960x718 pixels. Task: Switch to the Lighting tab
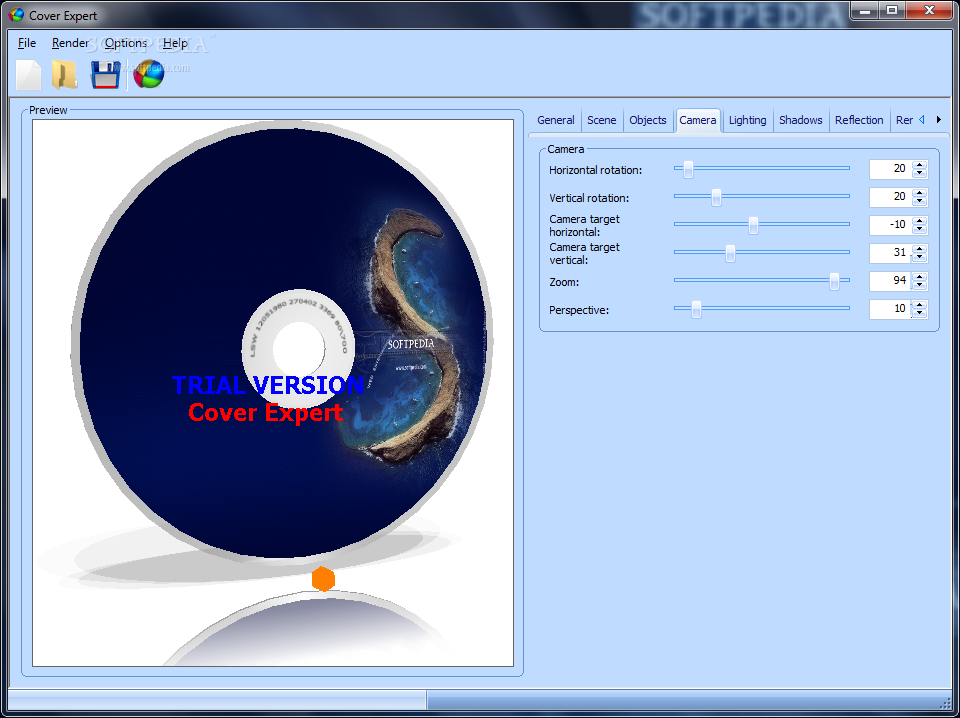[747, 120]
